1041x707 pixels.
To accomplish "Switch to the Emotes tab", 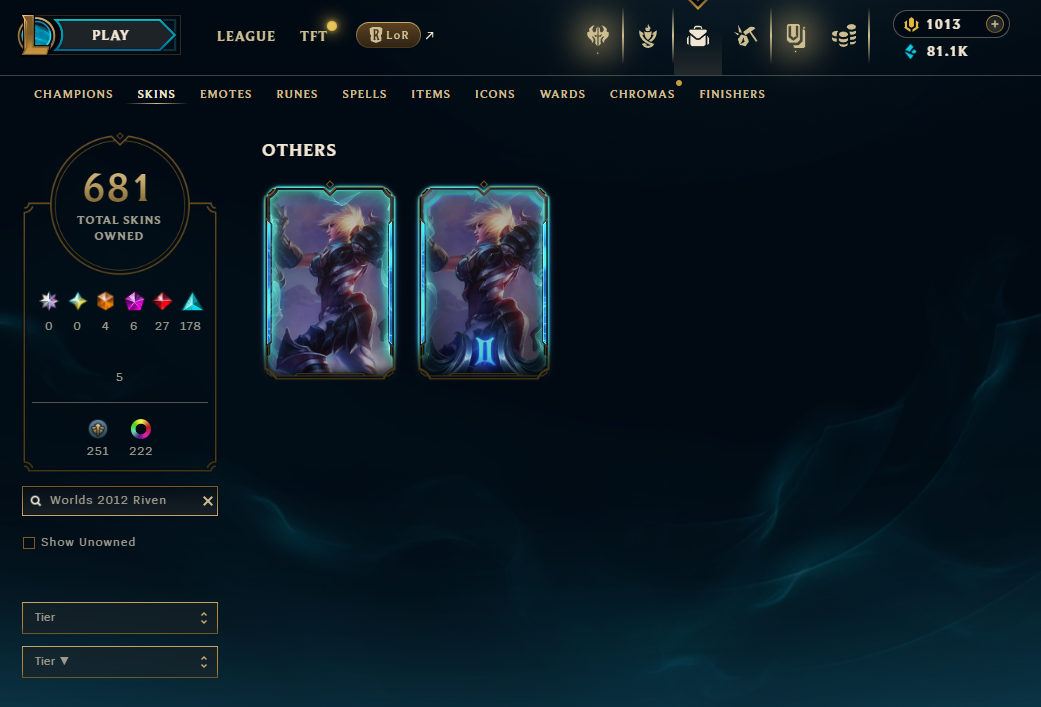I will [x=226, y=94].
